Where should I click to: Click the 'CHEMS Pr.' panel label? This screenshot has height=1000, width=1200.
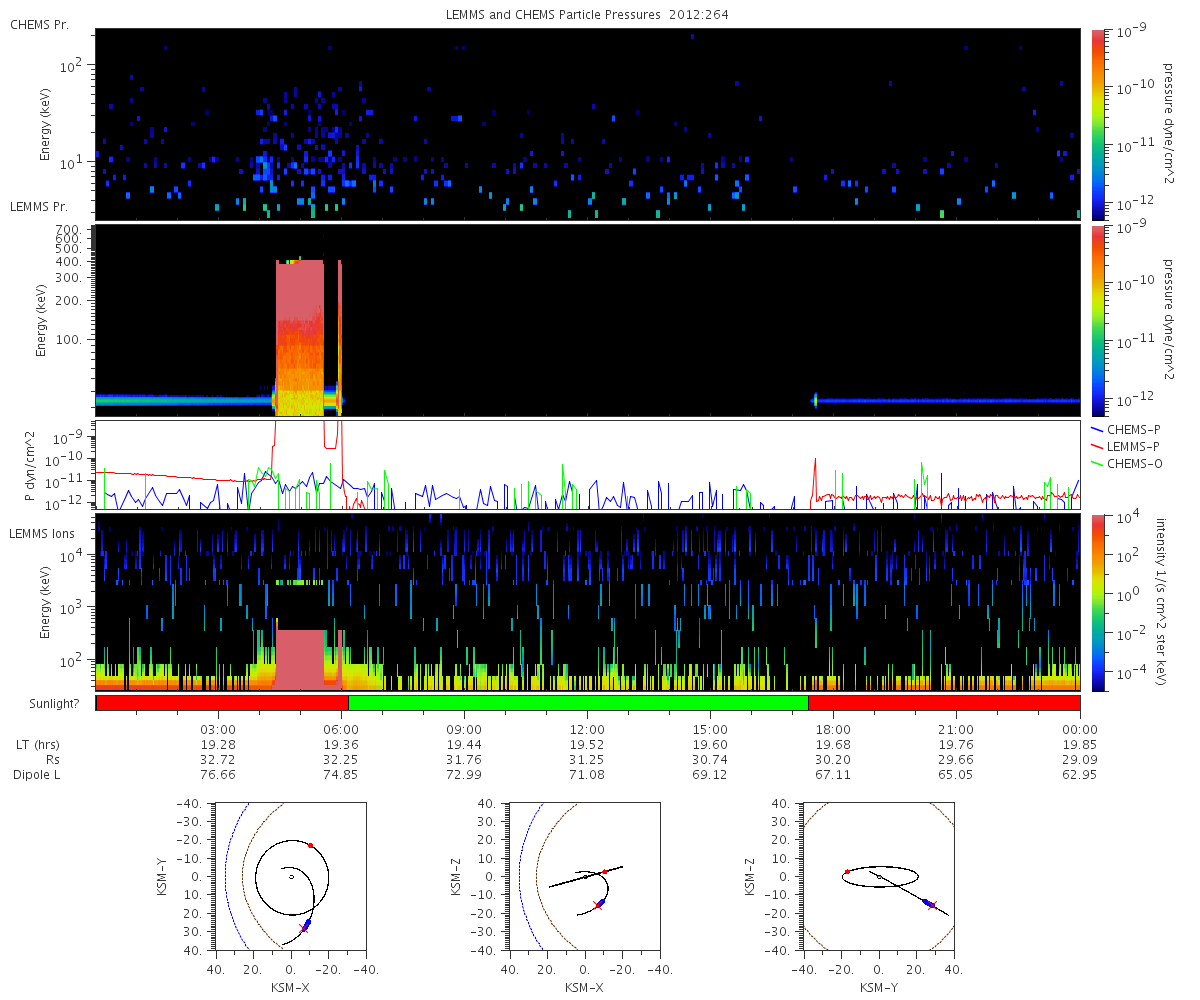(x=39, y=24)
